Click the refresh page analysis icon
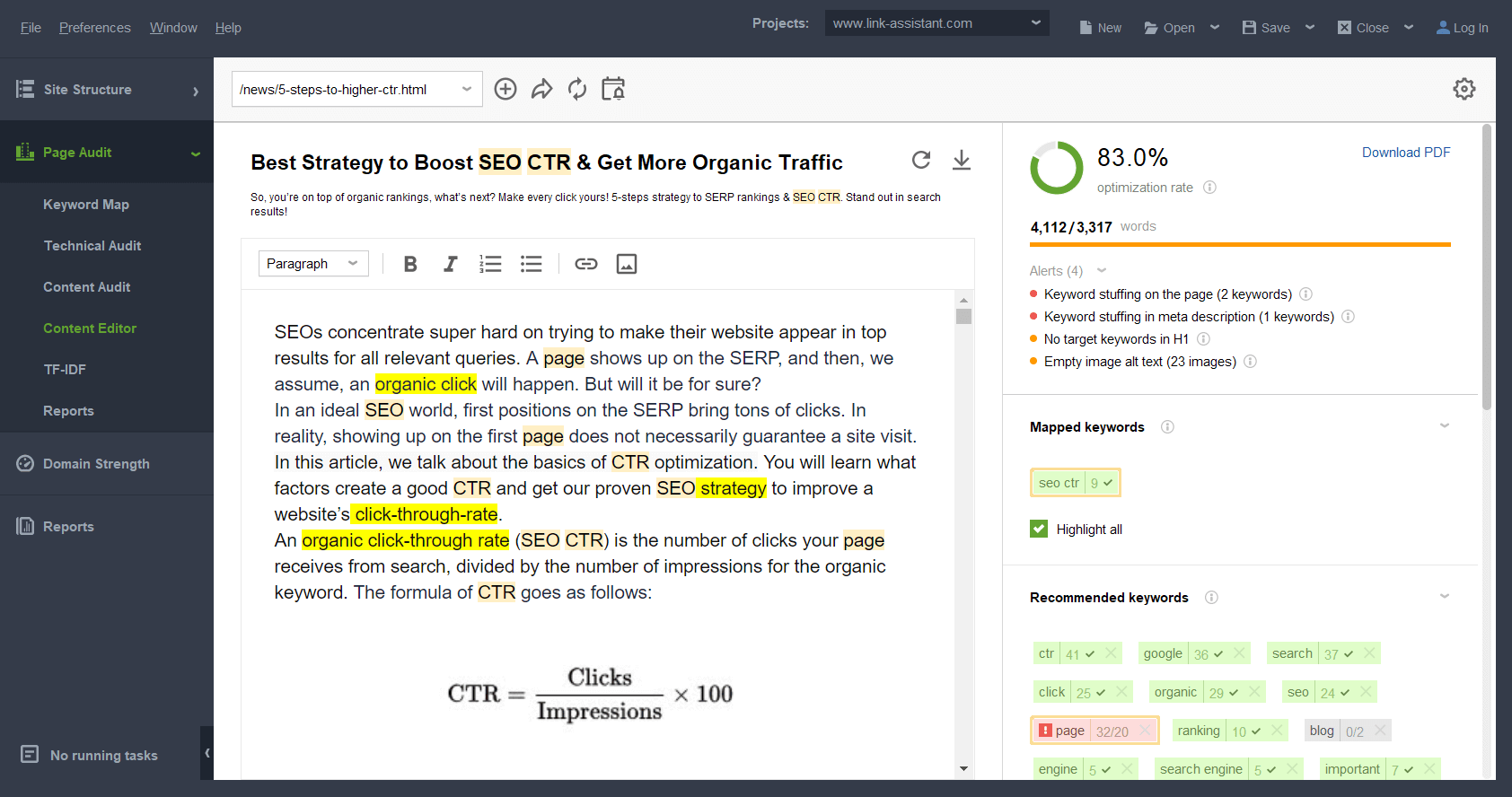The height and width of the screenshot is (797, 1512). [x=577, y=89]
